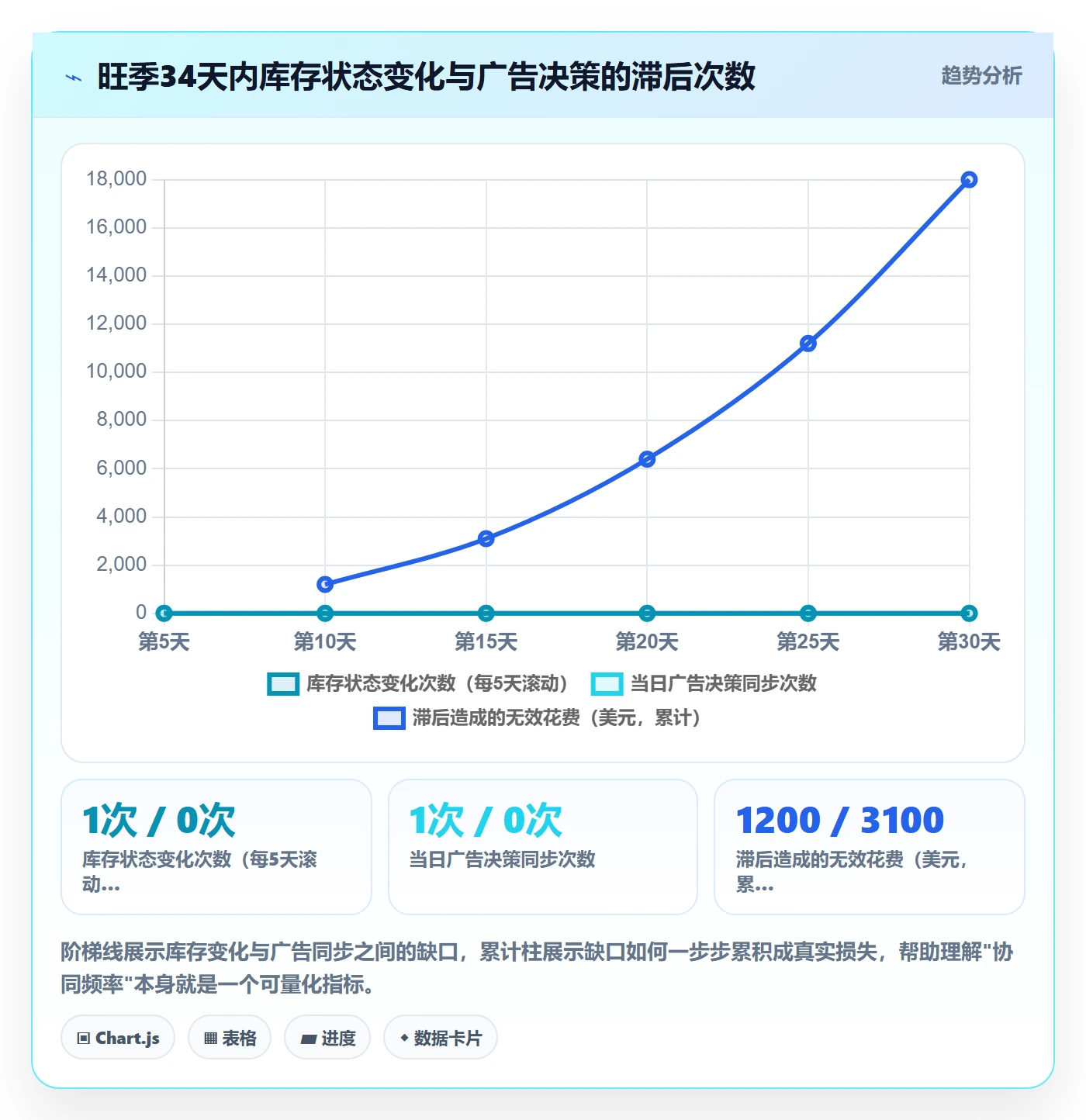Click the blue data point above 第25天
Viewport: 1086px width, 1120px height.
point(808,344)
